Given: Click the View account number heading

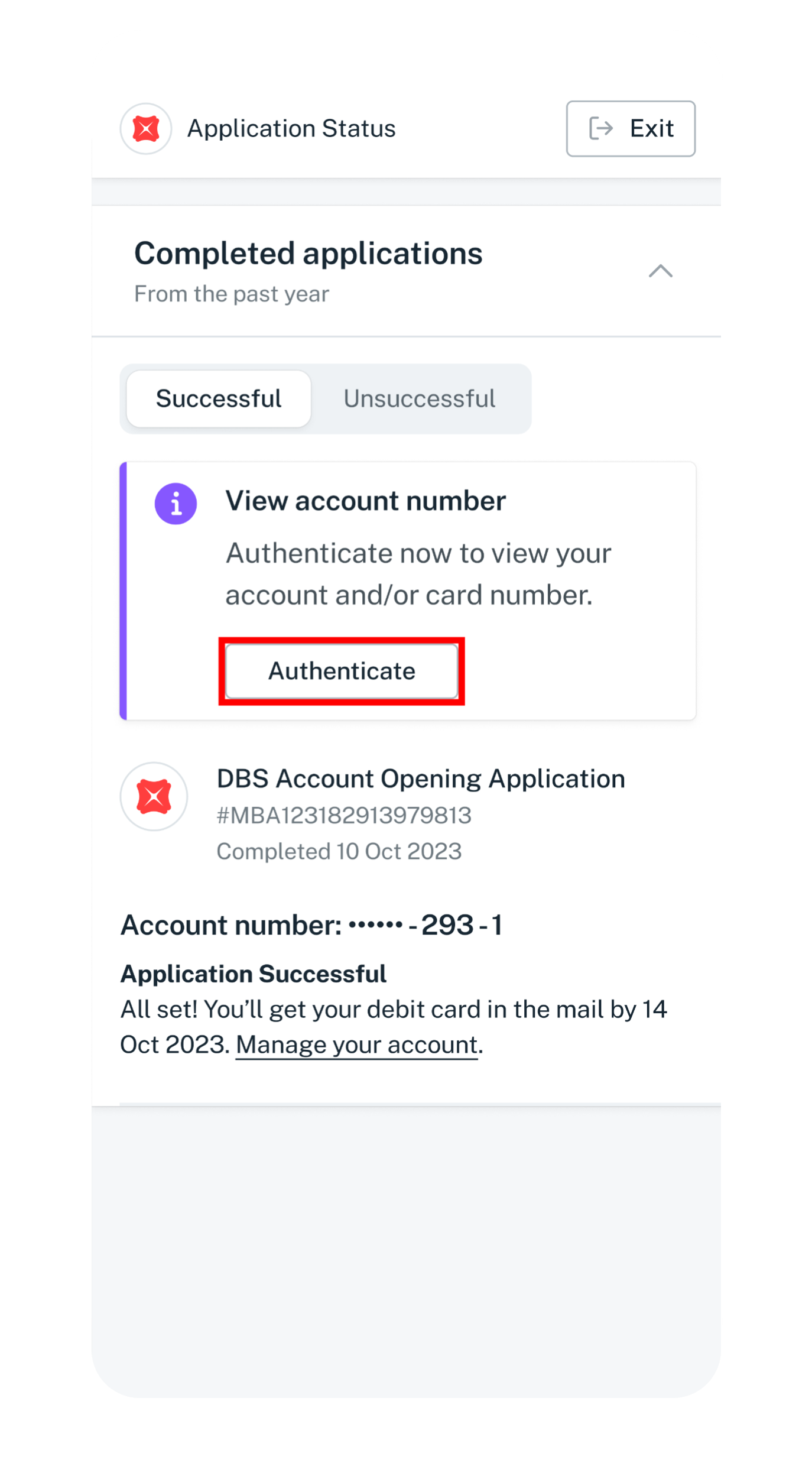Looking at the screenshot, I should pos(365,501).
